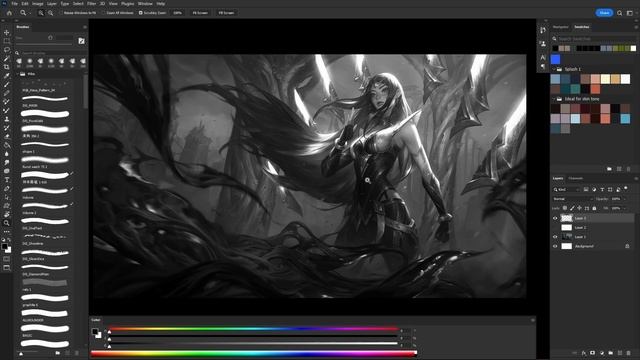The height and width of the screenshot is (360, 640).
Task: Open the zoom tool preset dropdown arrow
Action: tap(30, 13)
